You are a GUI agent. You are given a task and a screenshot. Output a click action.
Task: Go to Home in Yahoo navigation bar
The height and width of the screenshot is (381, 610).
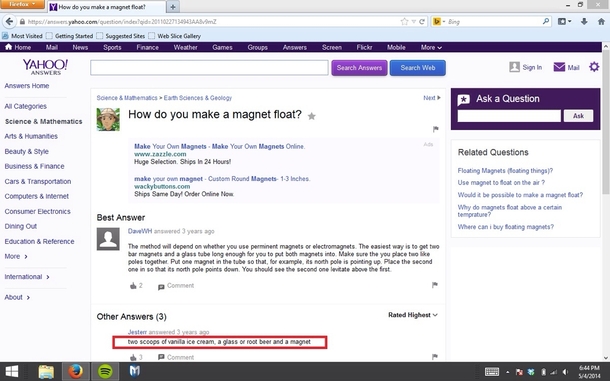(18, 47)
